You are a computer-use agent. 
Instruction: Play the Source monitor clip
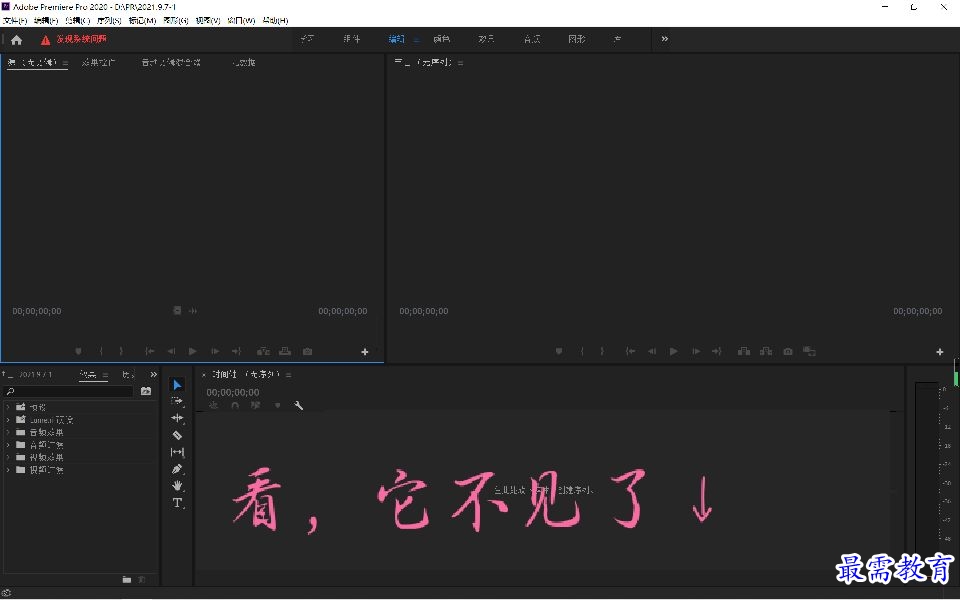point(193,351)
